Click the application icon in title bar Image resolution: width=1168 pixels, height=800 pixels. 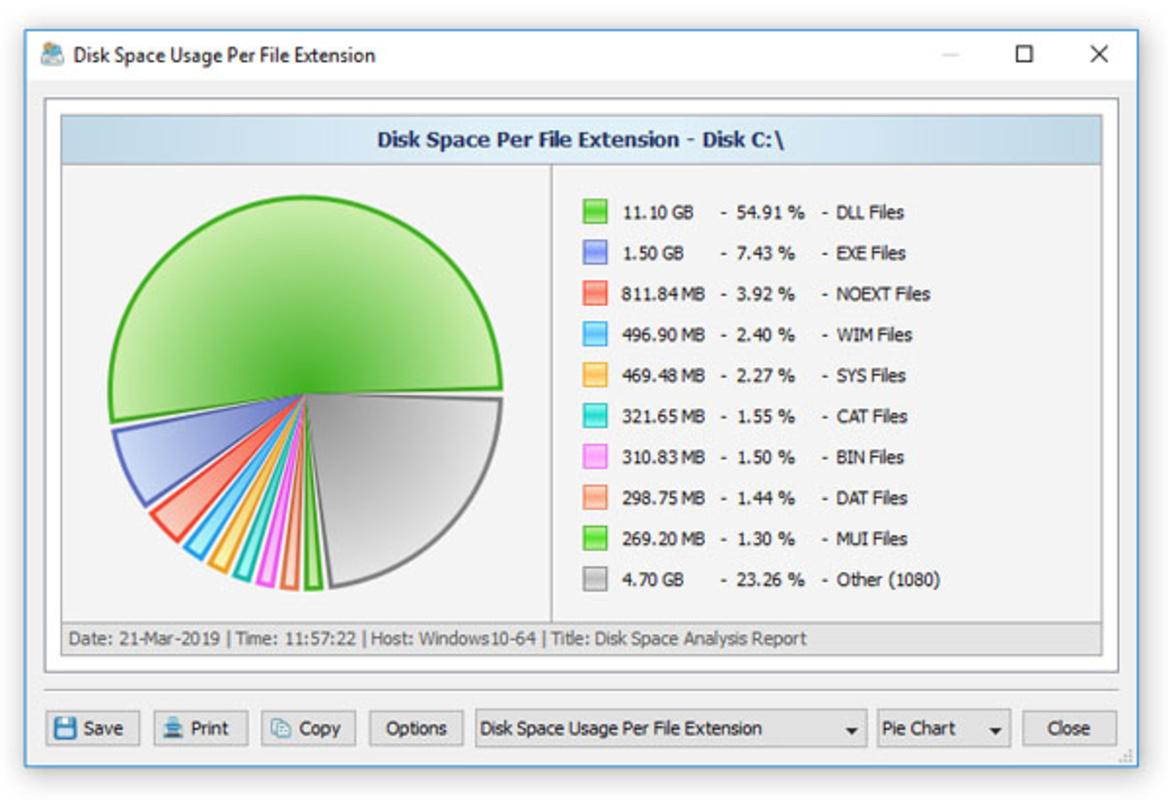(52, 54)
